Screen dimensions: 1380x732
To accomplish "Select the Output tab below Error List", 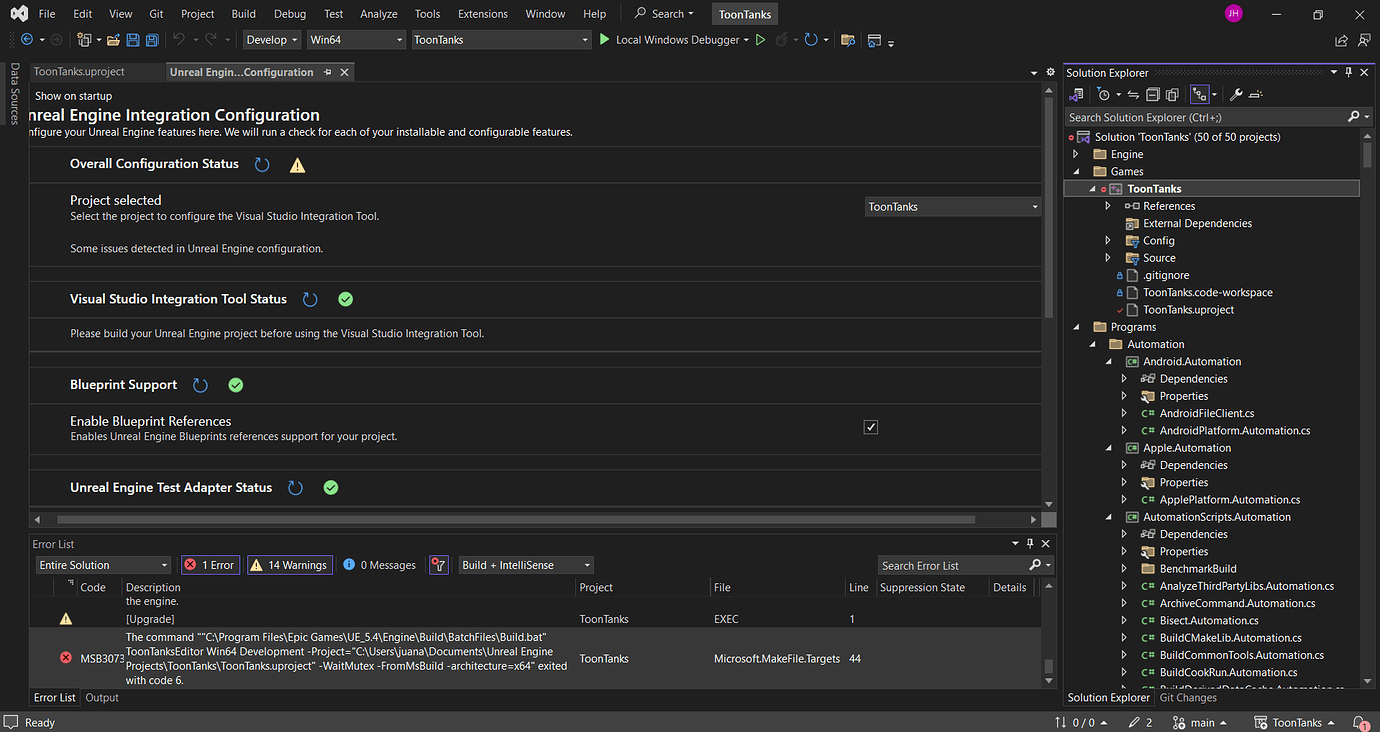I will (x=101, y=697).
